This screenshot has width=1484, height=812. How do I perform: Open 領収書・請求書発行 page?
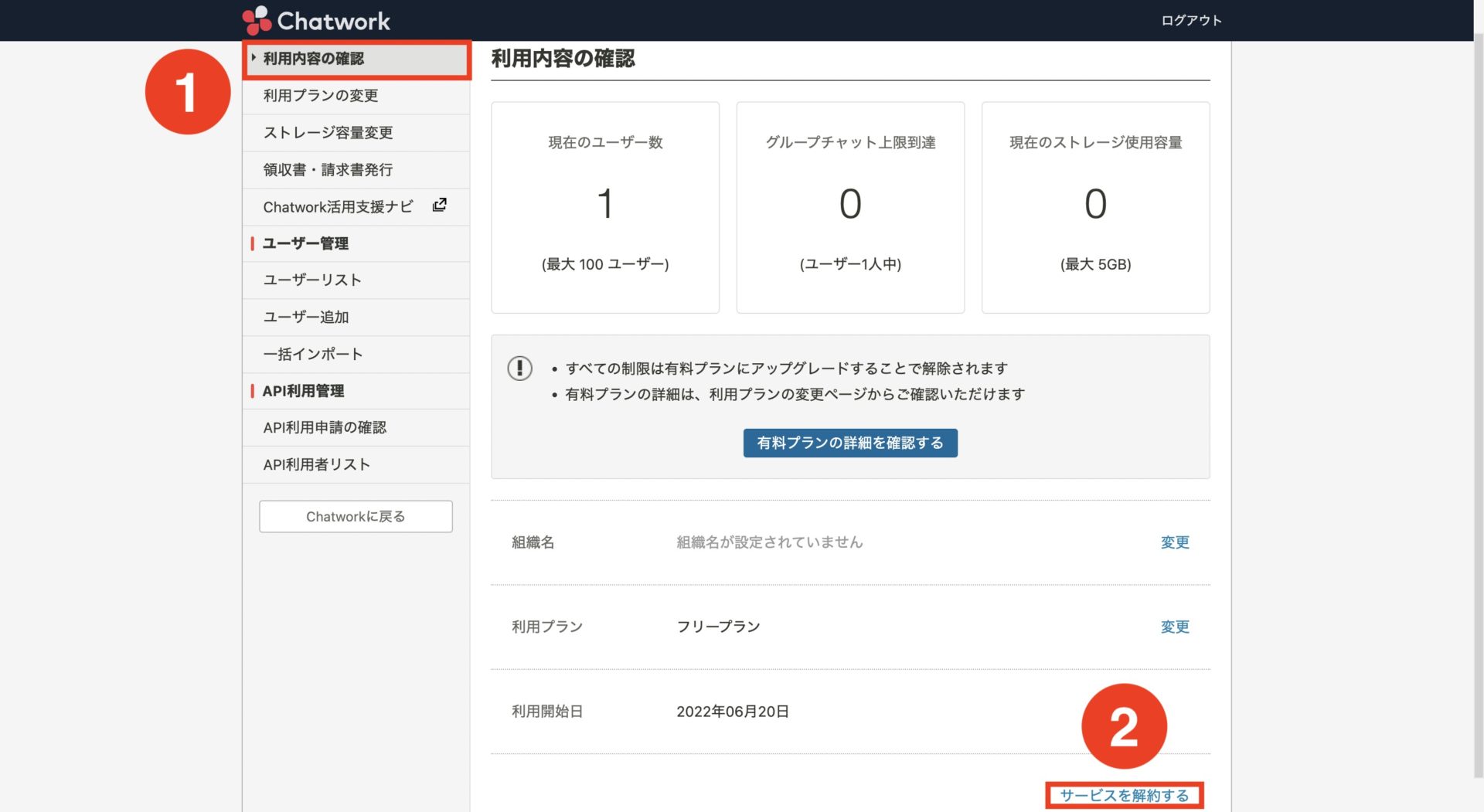click(356, 170)
